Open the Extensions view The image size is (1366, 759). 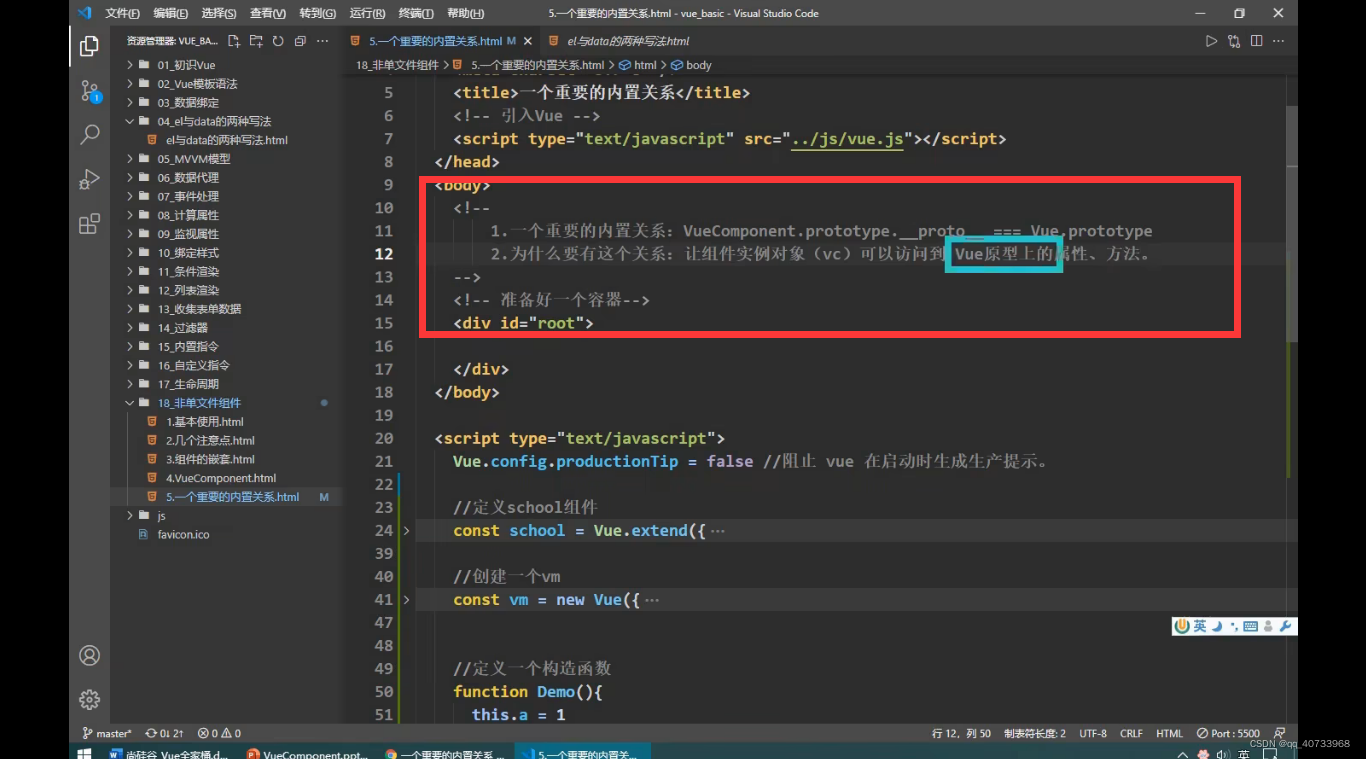(89, 223)
